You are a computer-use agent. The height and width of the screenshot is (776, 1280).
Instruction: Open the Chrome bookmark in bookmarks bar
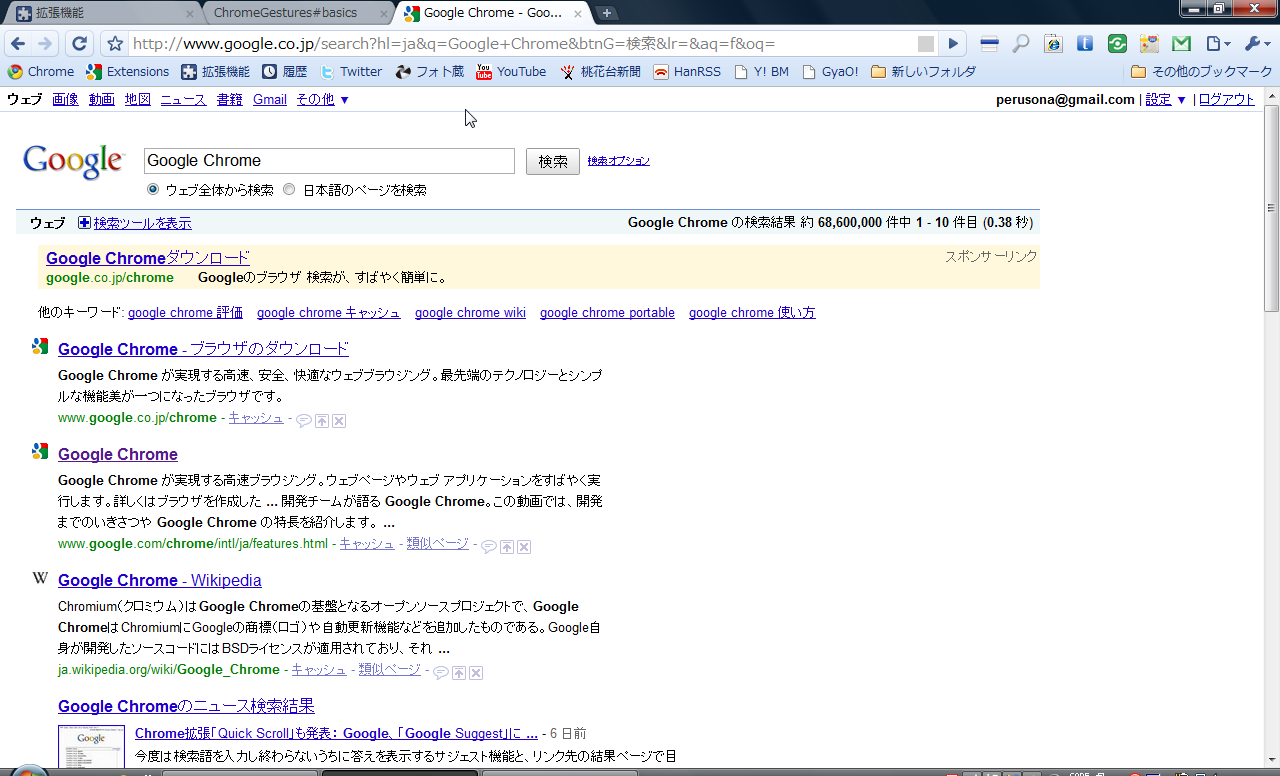pos(41,72)
